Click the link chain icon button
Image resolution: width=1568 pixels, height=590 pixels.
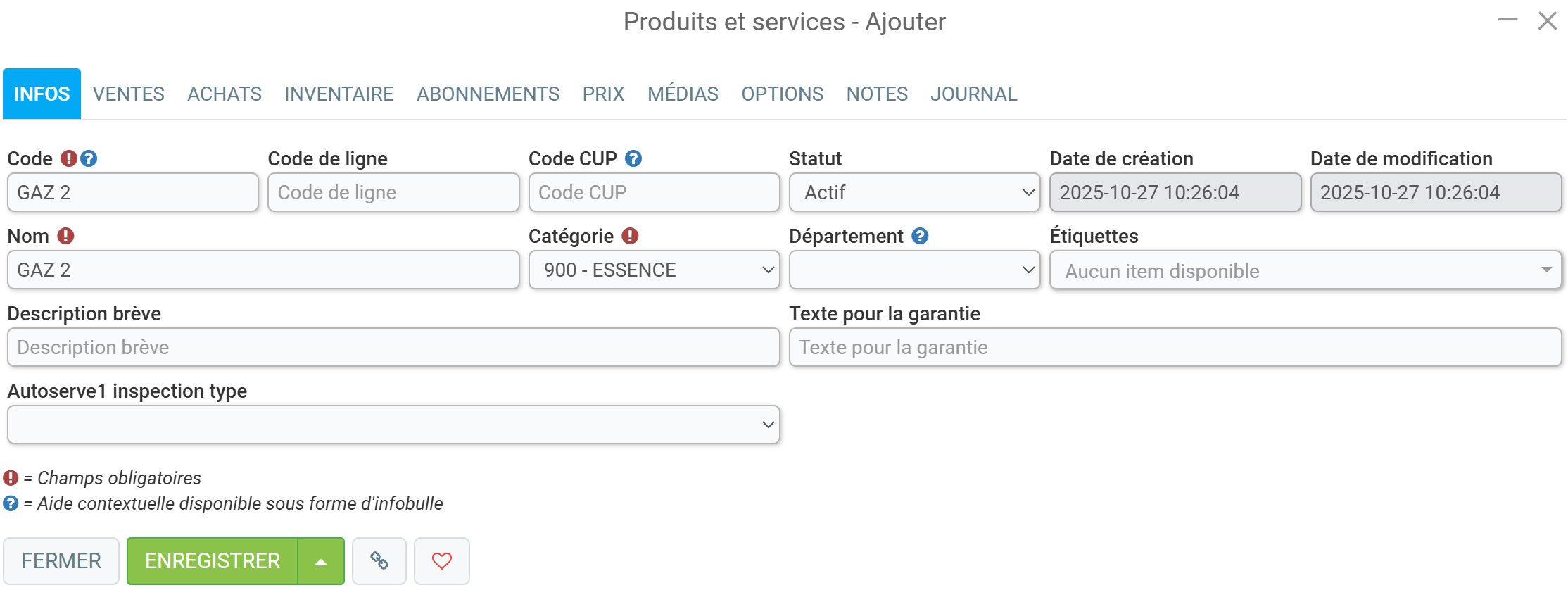(x=379, y=560)
